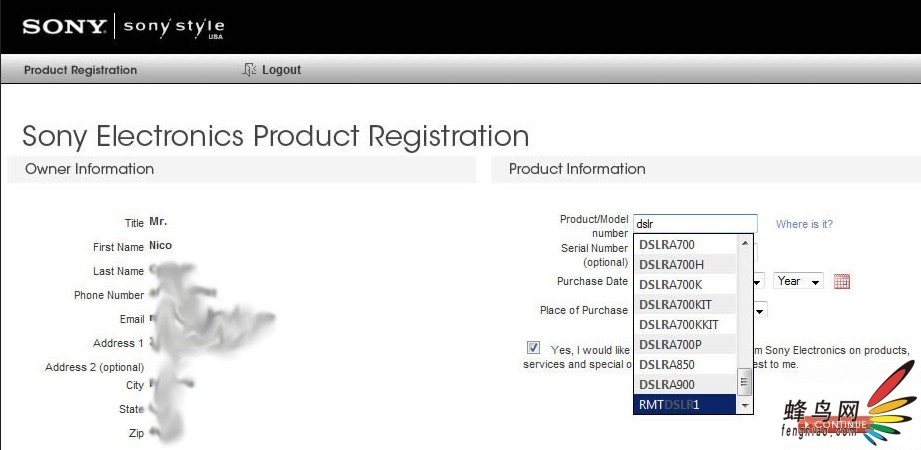Click the Purchase Date label
The width and height of the screenshot is (921, 450).
(592, 281)
